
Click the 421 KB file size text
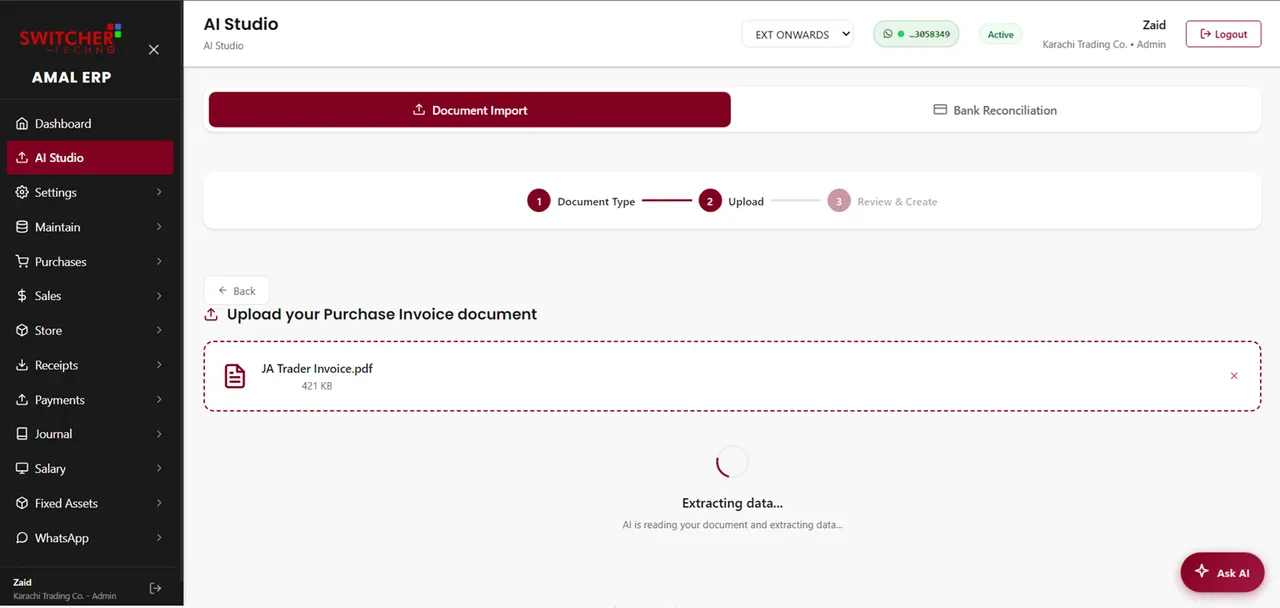(317, 386)
